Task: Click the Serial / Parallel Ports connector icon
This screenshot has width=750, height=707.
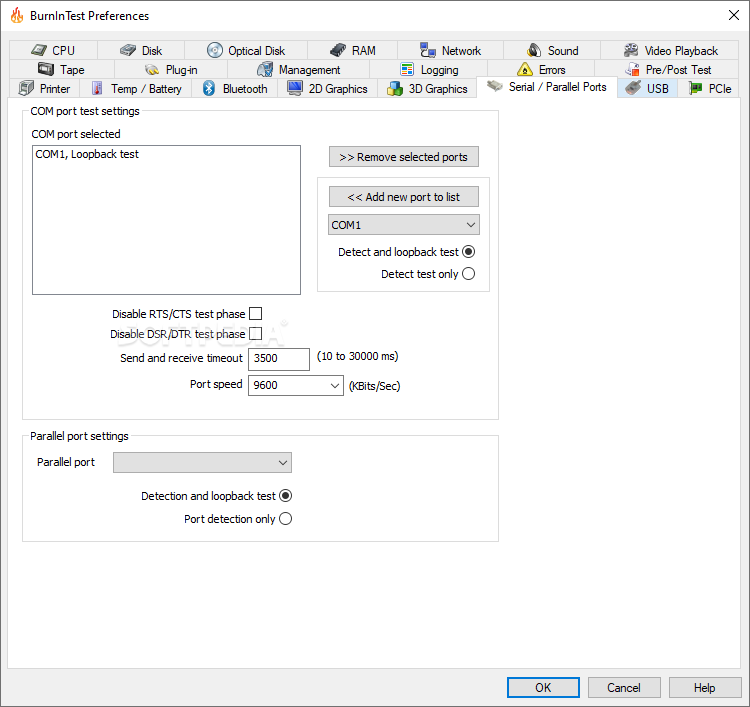Action: point(495,86)
